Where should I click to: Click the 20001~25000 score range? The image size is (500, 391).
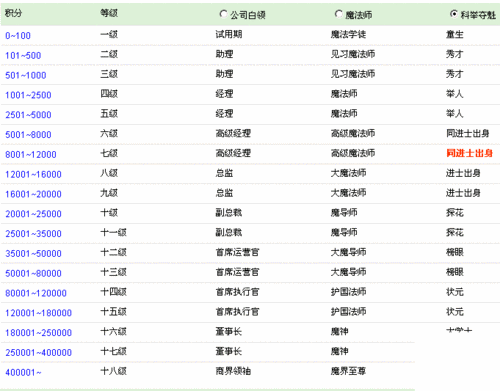click(33, 214)
